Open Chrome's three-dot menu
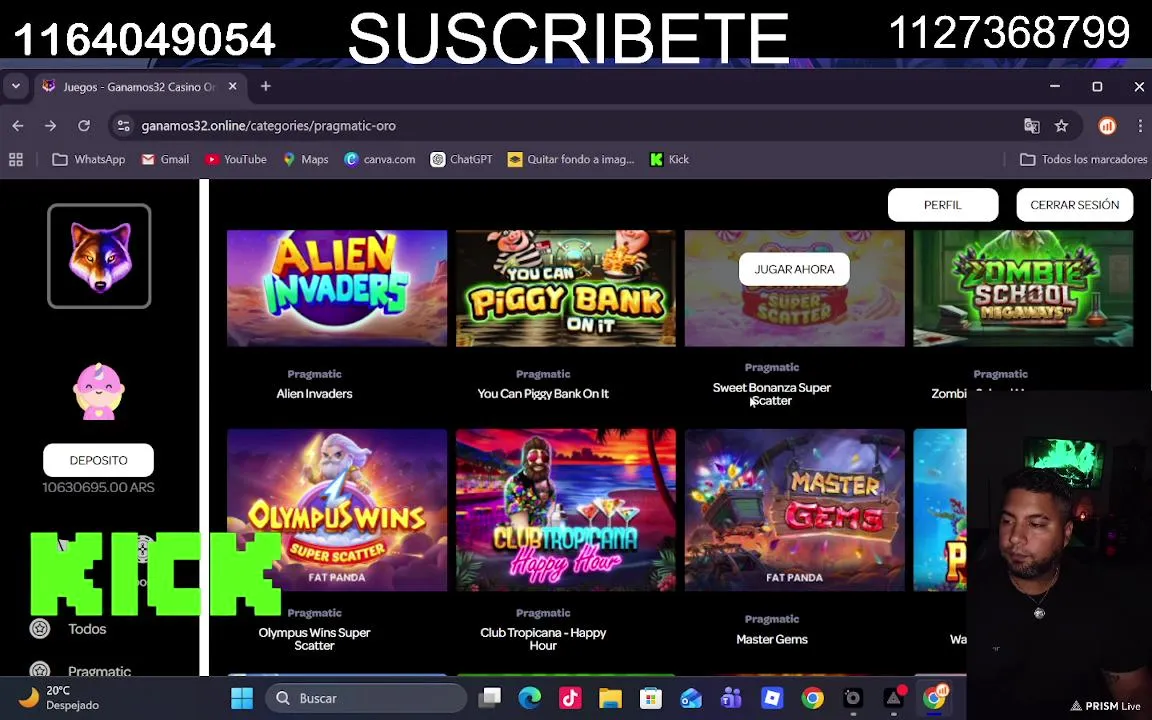The image size is (1152, 720). coord(1140,126)
